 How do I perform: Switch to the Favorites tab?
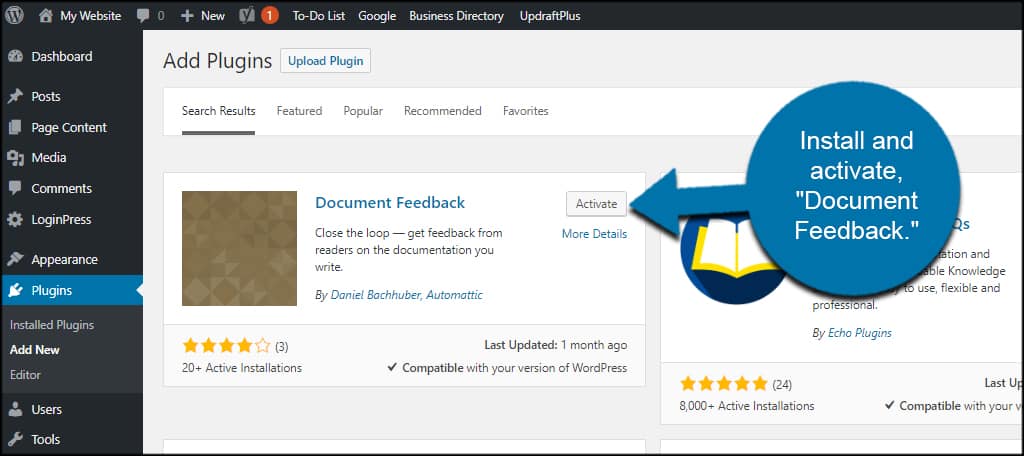point(526,111)
